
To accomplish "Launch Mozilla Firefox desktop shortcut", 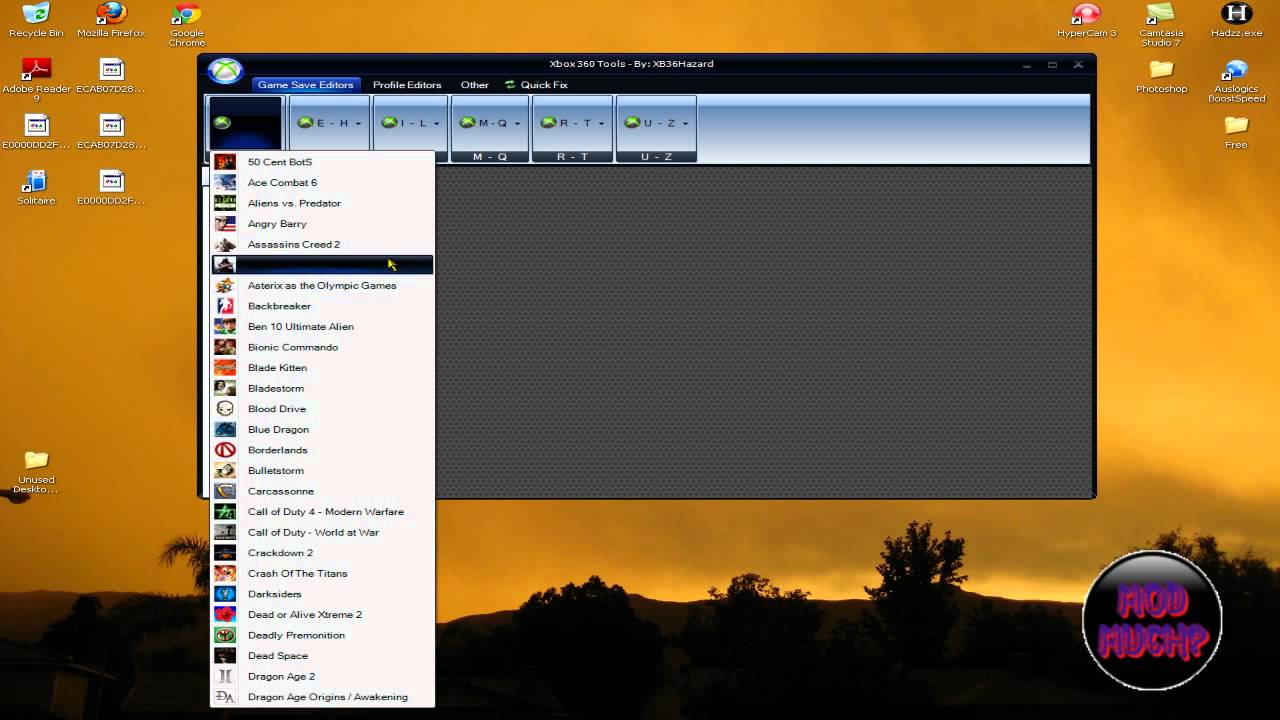I will [x=111, y=20].
